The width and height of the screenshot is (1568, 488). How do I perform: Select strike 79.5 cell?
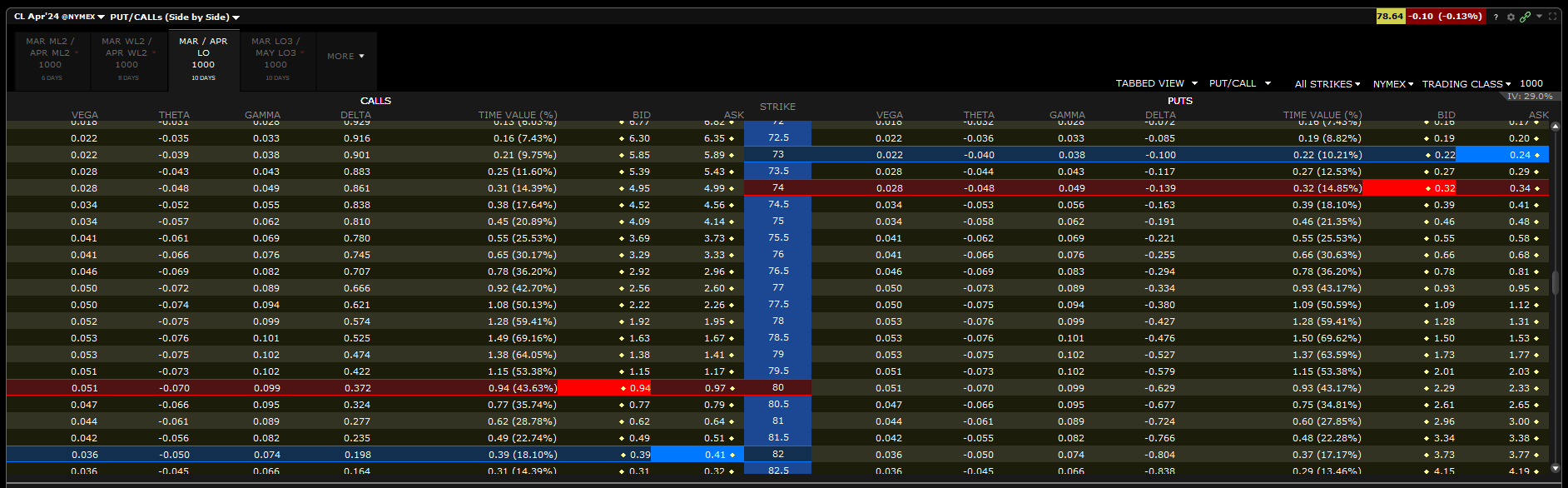pos(777,371)
